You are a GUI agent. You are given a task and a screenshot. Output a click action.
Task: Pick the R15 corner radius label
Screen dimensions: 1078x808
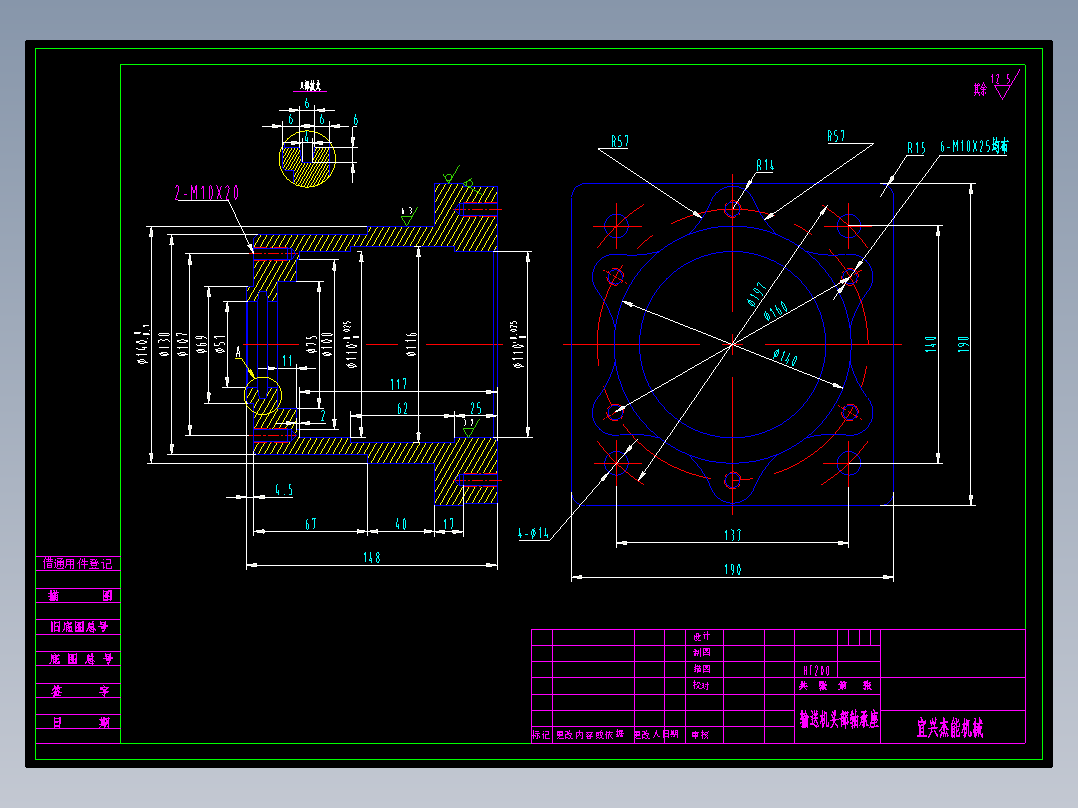(x=916, y=148)
